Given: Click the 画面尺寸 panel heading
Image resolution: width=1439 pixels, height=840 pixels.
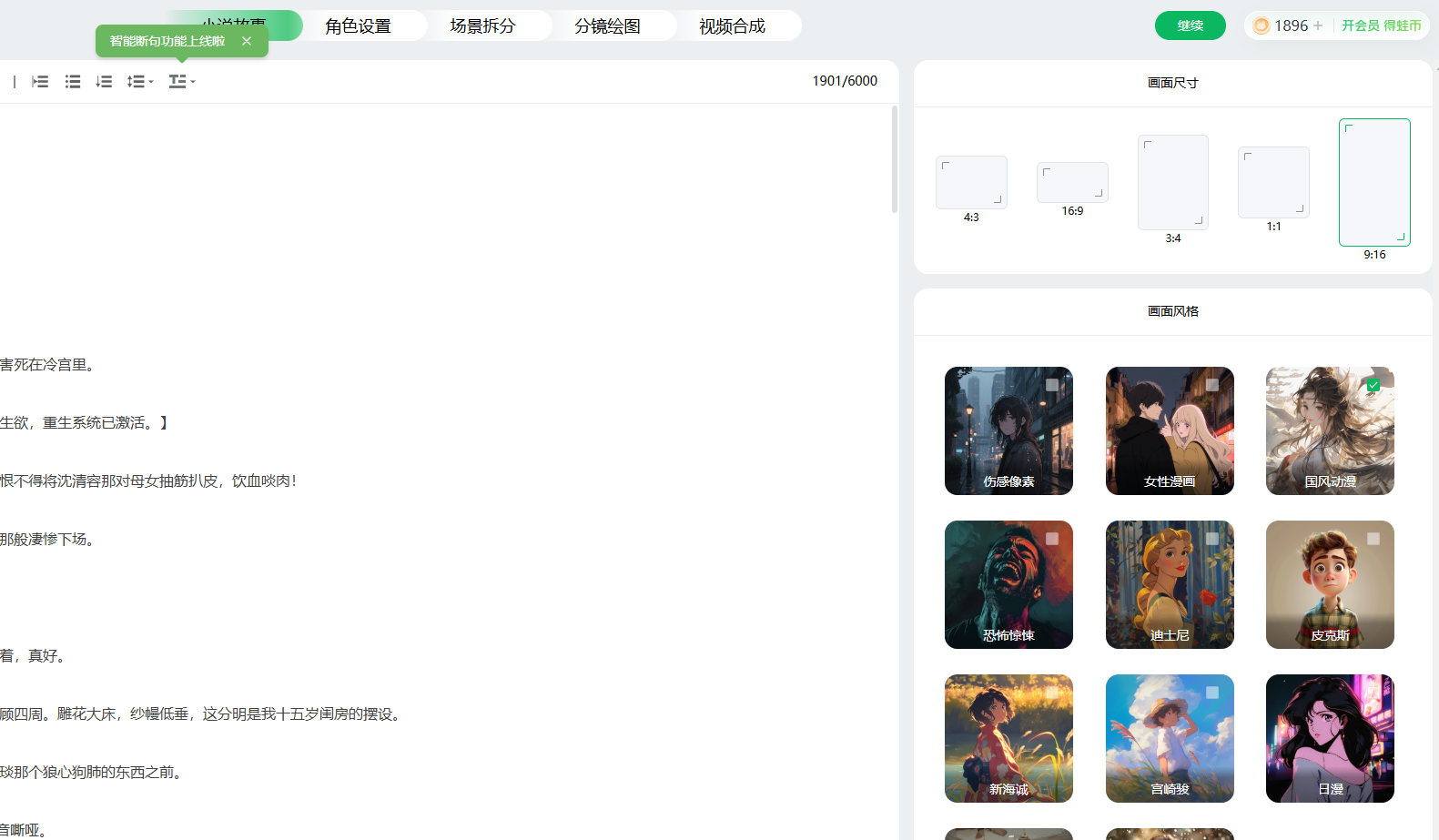Looking at the screenshot, I should tap(1173, 83).
